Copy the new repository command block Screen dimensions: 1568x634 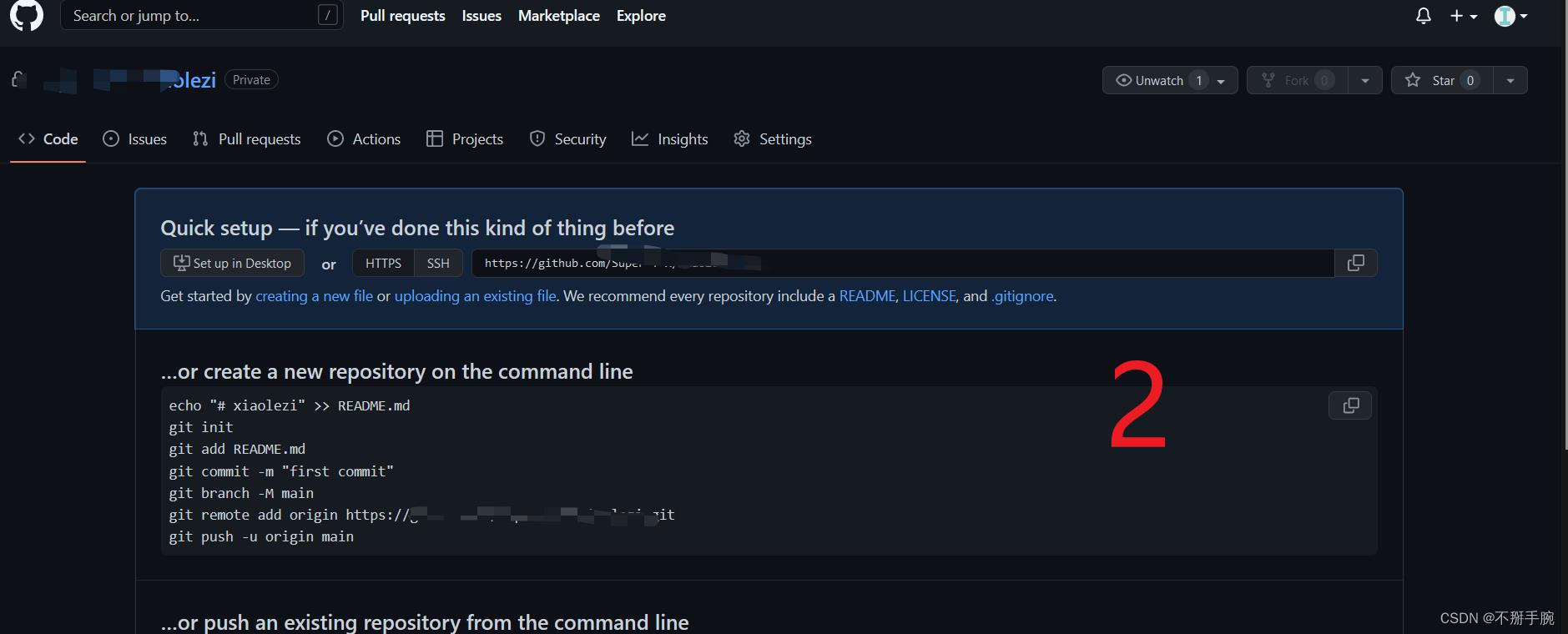tap(1350, 405)
